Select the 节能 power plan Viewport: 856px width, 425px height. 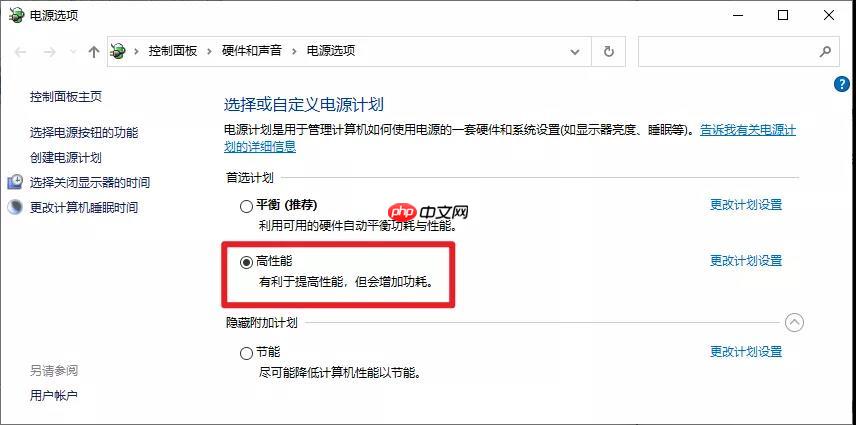point(246,353)
